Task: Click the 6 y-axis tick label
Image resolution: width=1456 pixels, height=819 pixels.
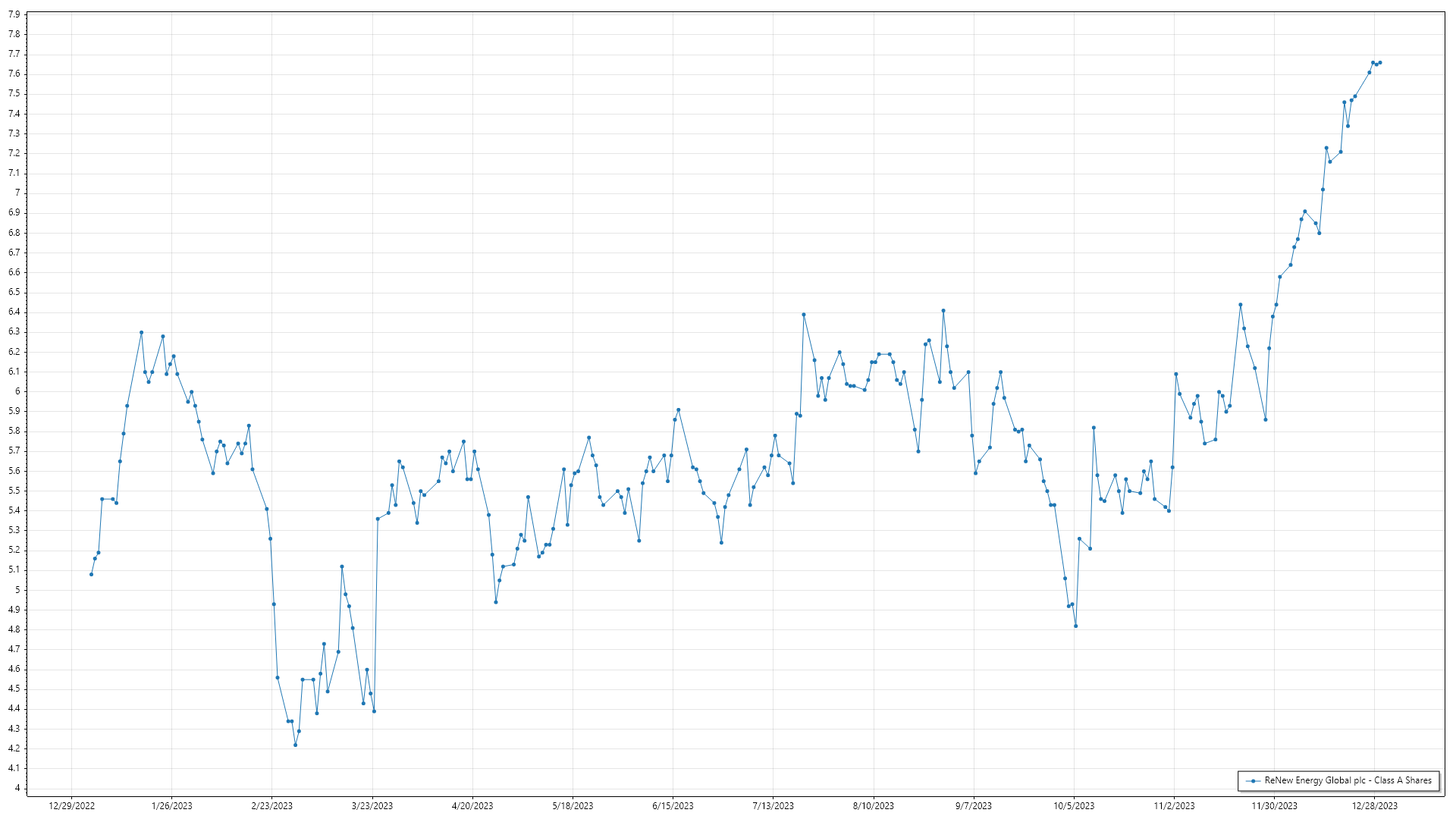Action: tap(17, 391)
